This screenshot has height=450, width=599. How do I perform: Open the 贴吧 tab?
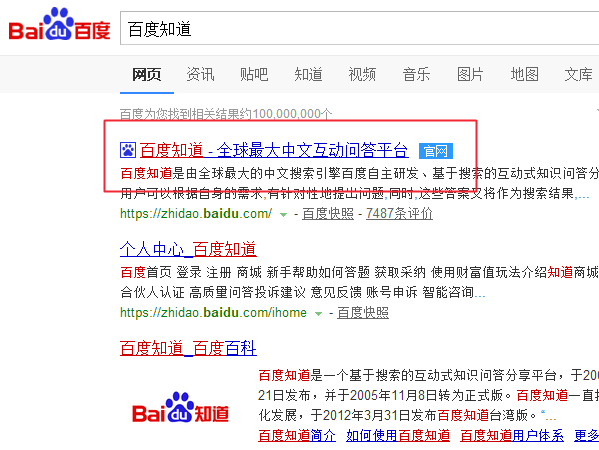click(254, 74)
